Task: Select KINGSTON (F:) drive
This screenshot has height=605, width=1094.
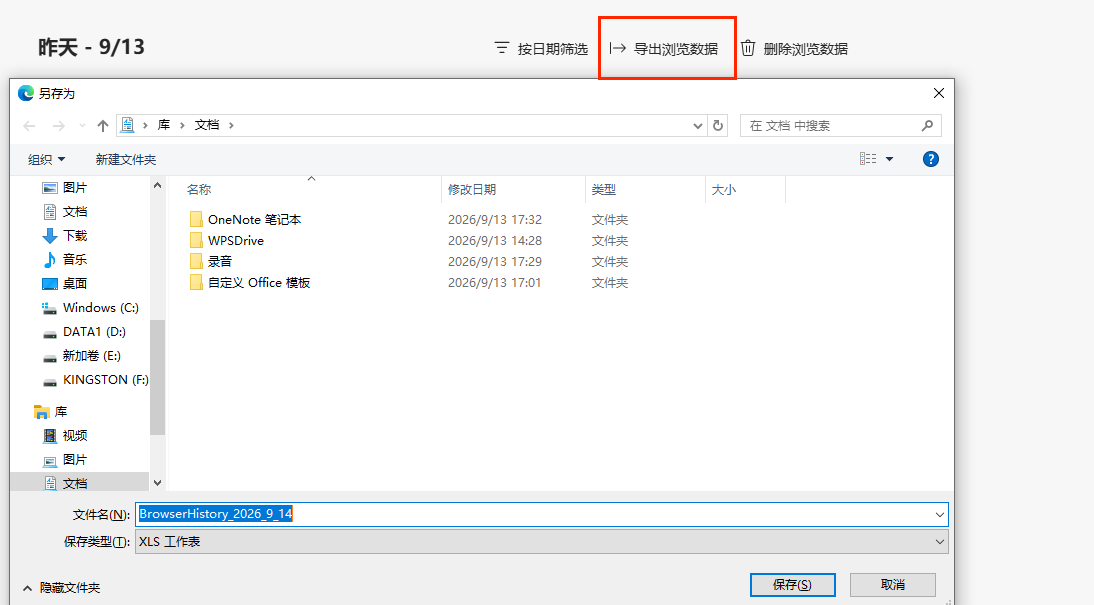Action: point(96,380)
